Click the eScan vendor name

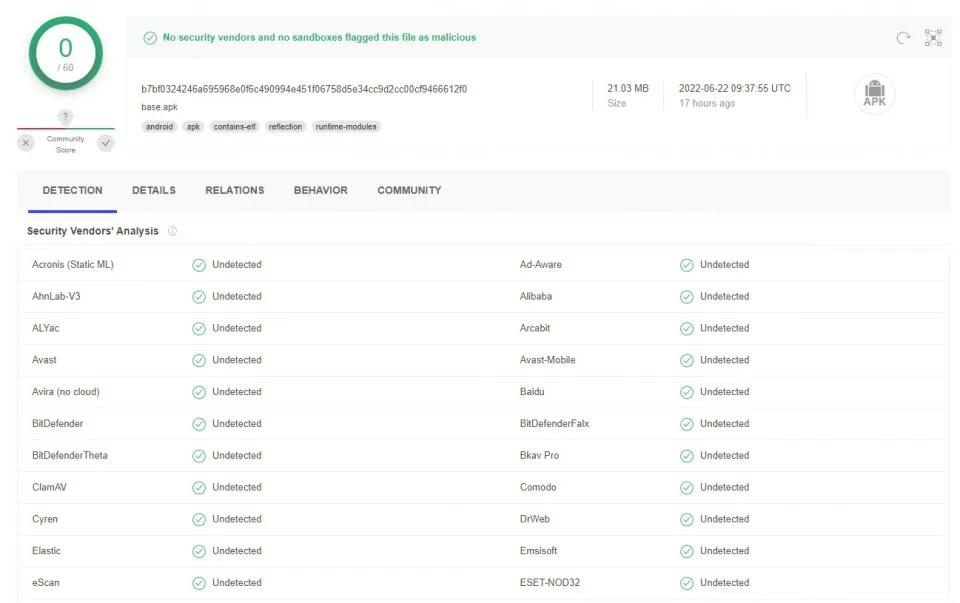(x=46, y=583)
